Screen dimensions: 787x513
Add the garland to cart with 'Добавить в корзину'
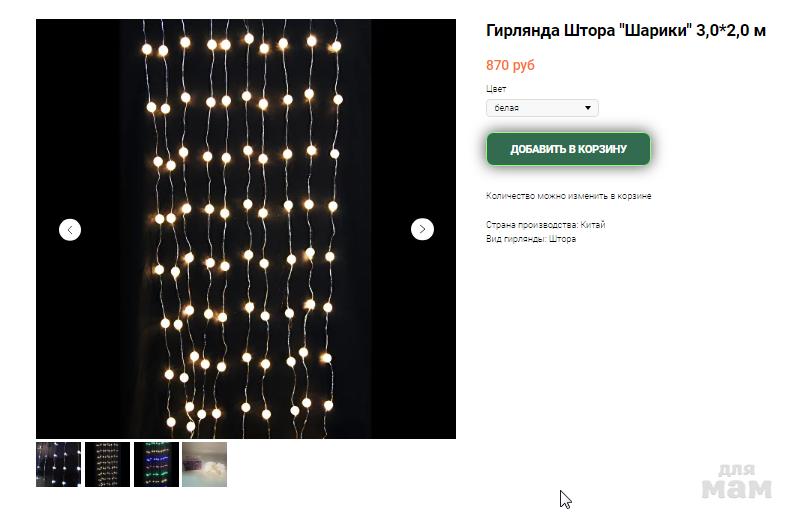click(x=568, y=149)
